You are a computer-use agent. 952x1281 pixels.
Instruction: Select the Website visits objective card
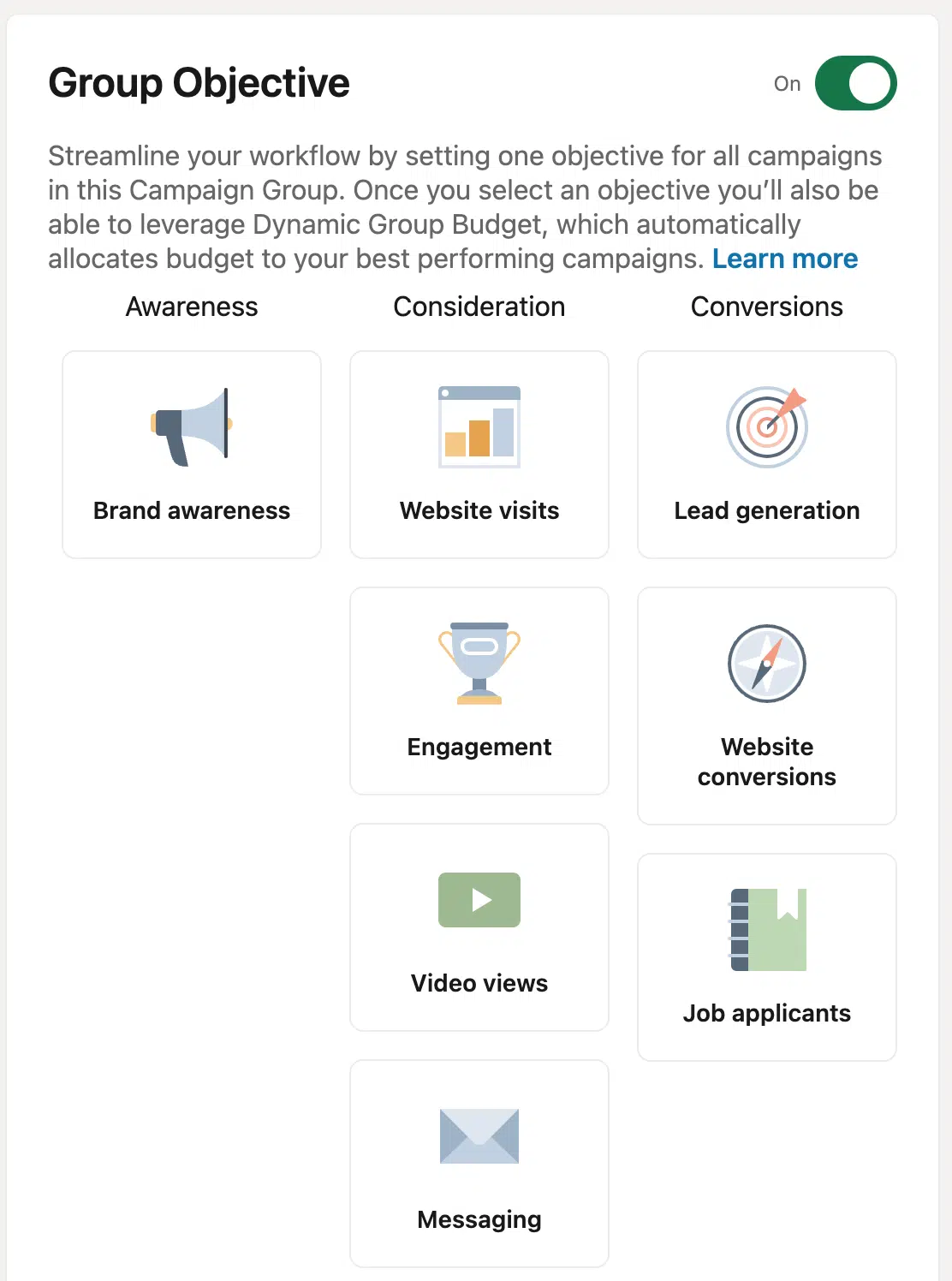tap(479, 454)
